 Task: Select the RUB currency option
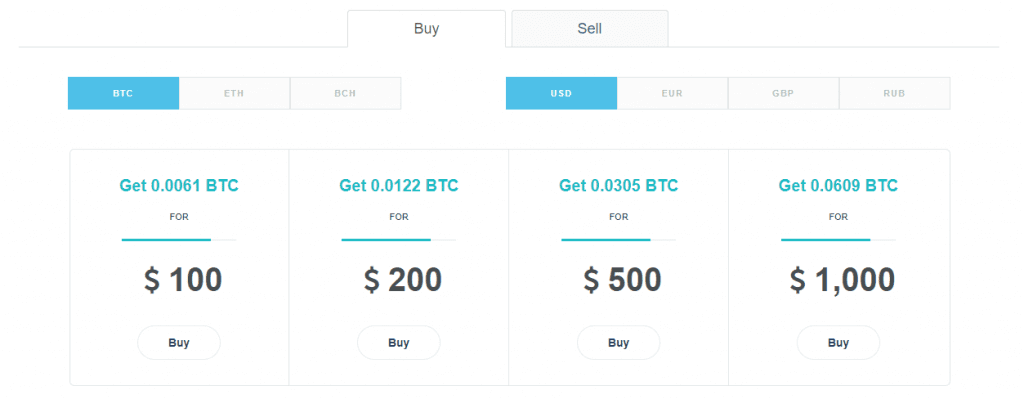coord(894,93)
